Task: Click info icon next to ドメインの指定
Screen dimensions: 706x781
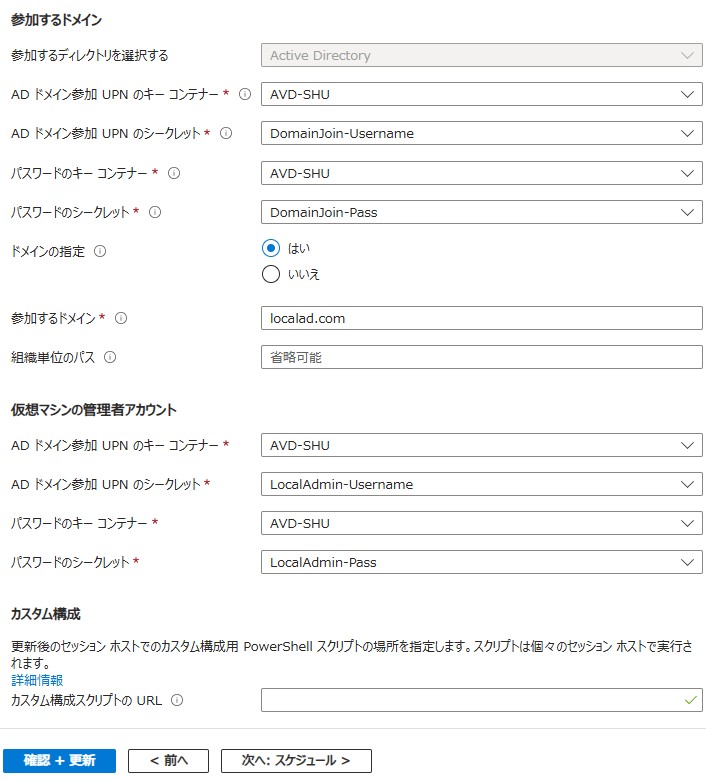Action: (100, 251)
